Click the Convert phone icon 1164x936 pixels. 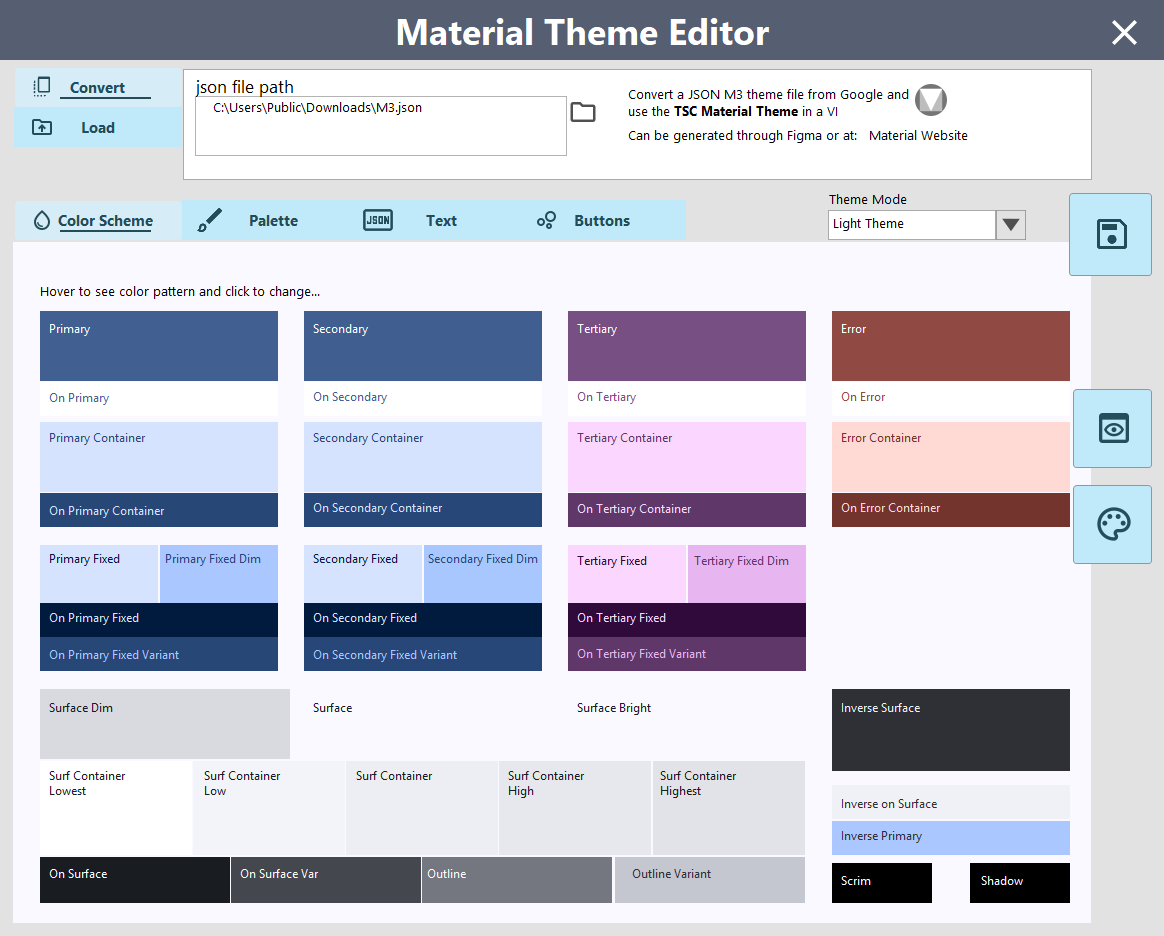42,87
